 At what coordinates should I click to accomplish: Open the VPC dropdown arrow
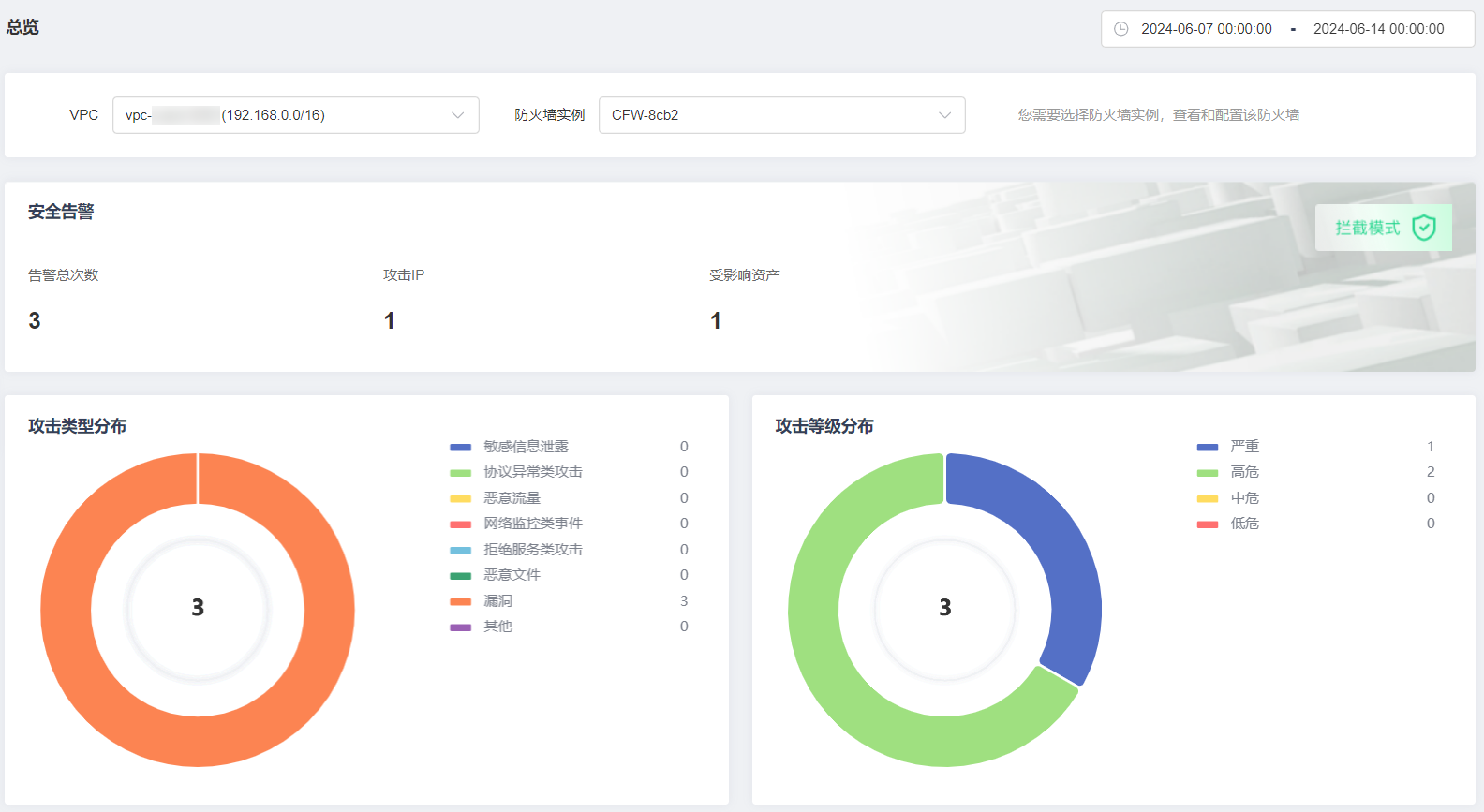click(458, 115)
